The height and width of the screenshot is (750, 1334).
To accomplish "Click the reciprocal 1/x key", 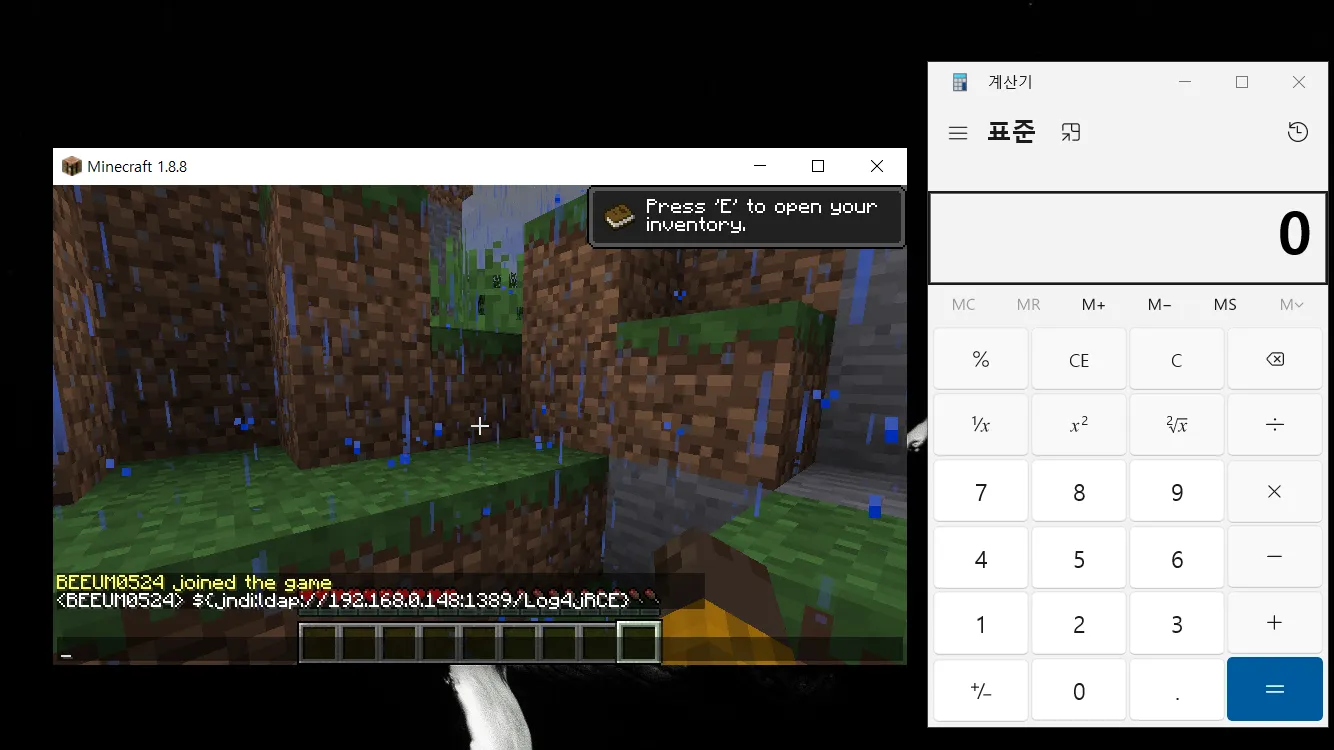I will tap(981, 425).
